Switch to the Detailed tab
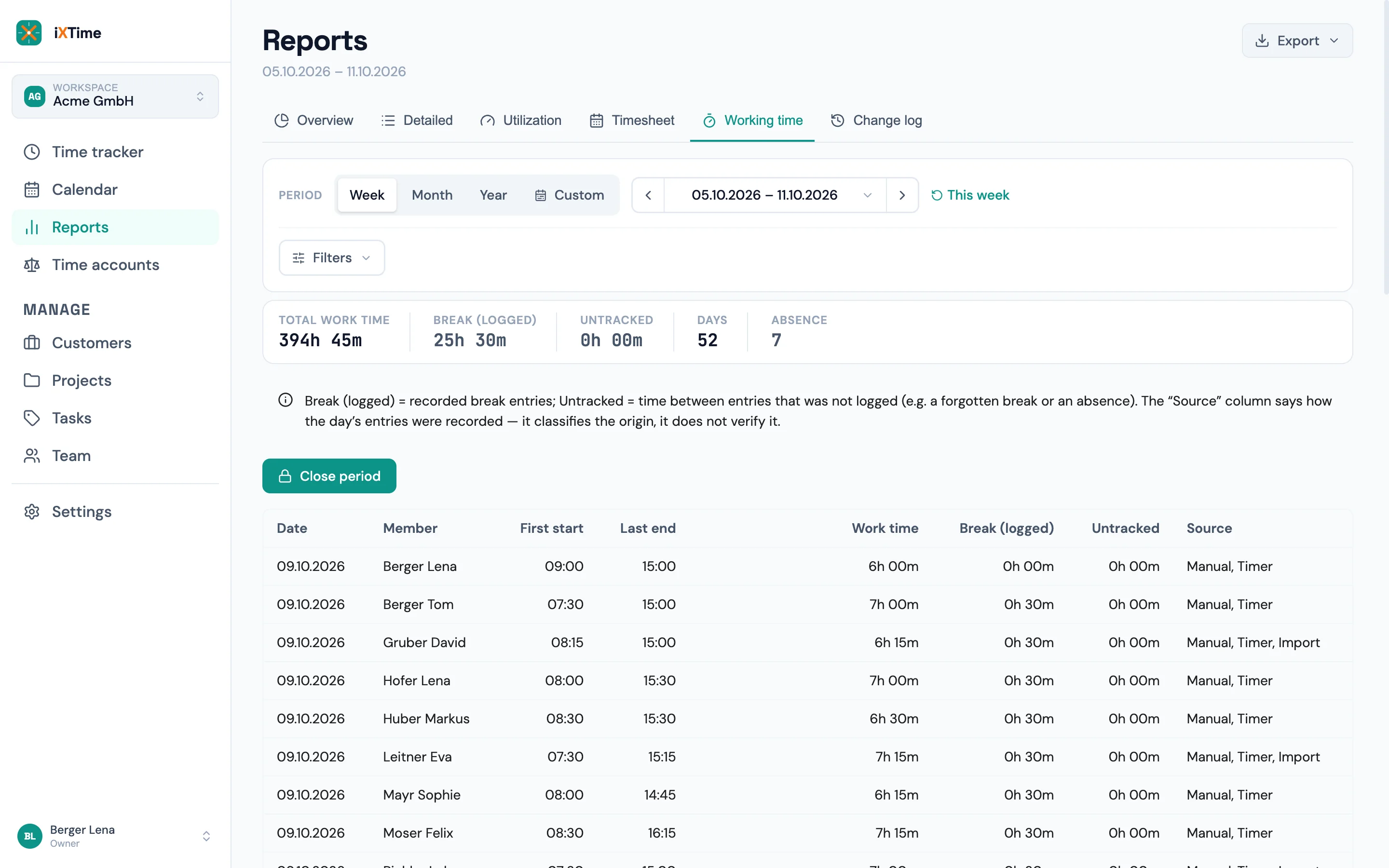Viewport: 1389px width, 868px height. (x=417, y=121)
